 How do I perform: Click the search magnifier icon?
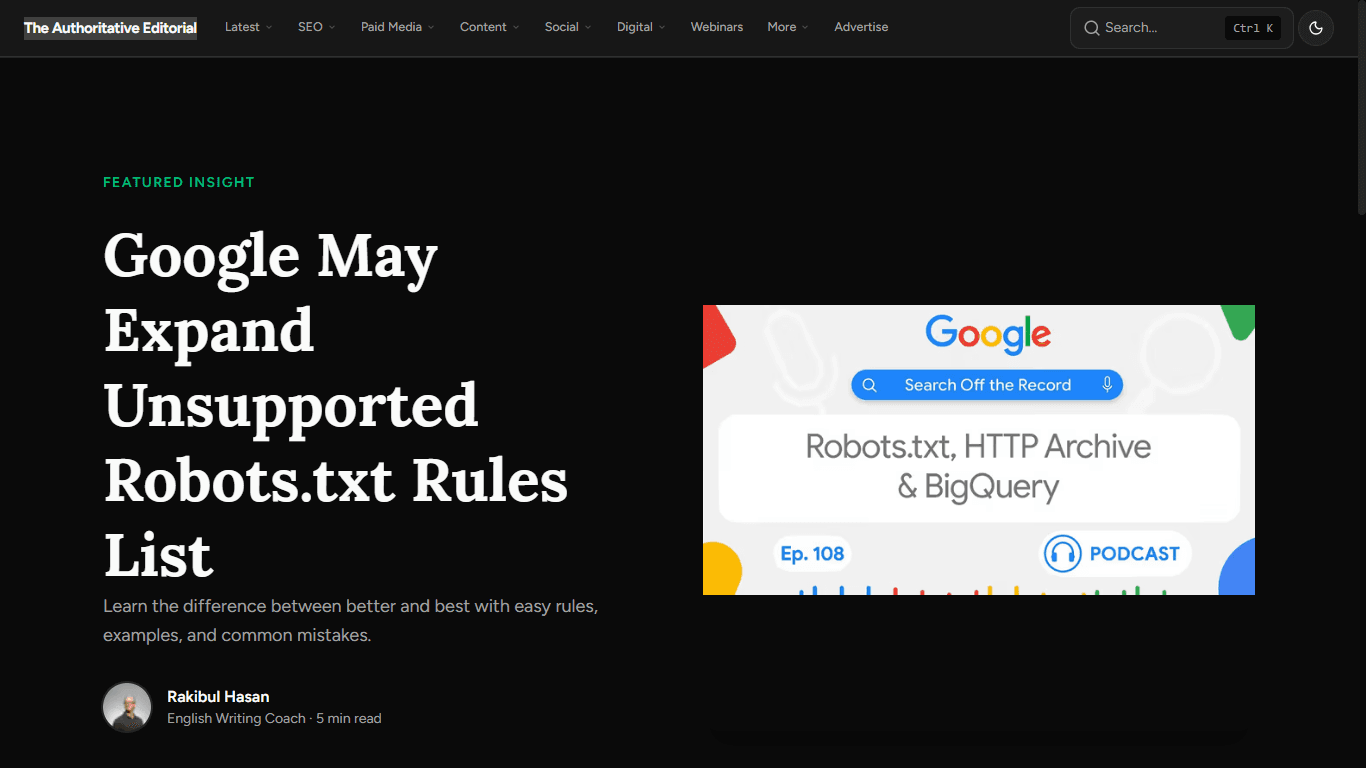click(1092, 28)
